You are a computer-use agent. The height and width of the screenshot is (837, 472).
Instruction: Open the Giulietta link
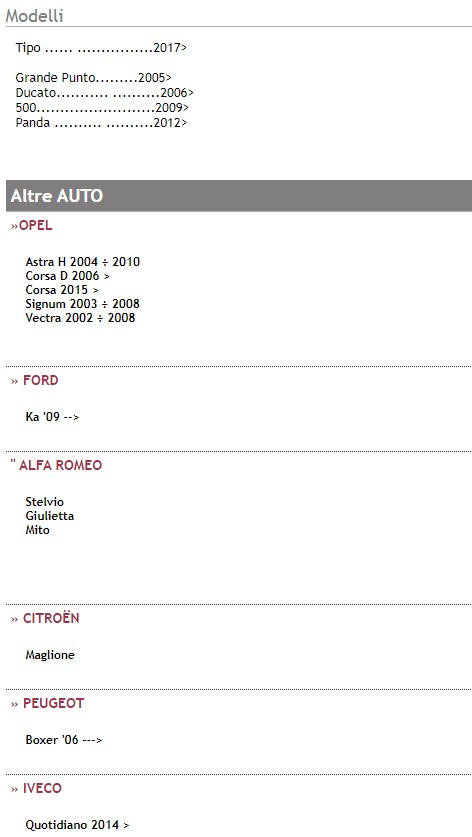[x=50, y=516]
